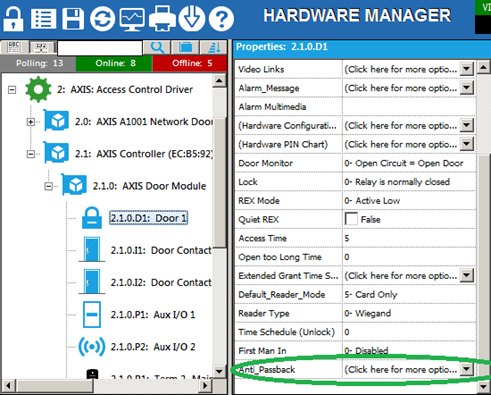This screenshot has height=395, width=491.
Task: Click the download arrow icon
Action: [192, 19]
